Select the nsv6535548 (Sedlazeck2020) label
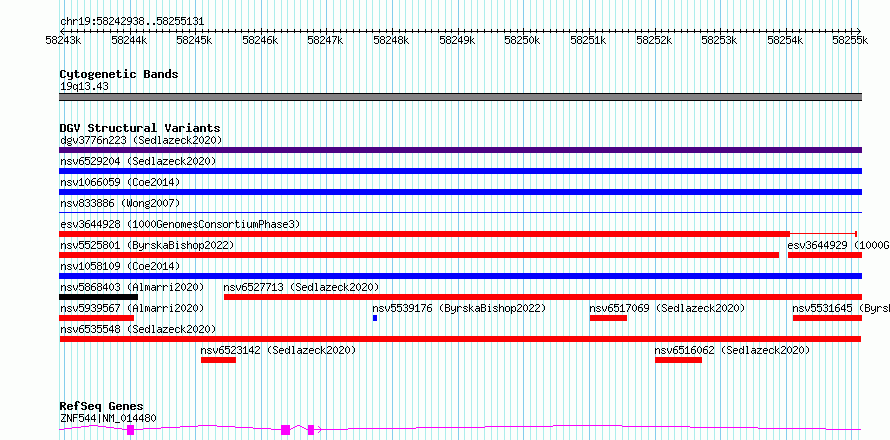This screenshot has height=440, width=890. pos(138,329)
